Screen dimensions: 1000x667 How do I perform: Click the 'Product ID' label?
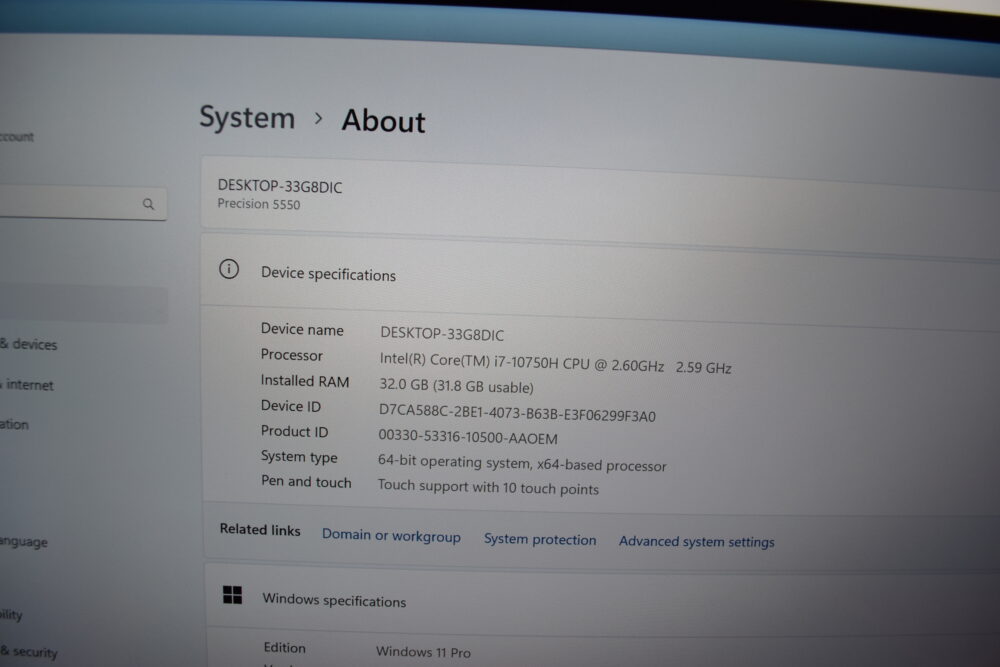tap(294, 431)
